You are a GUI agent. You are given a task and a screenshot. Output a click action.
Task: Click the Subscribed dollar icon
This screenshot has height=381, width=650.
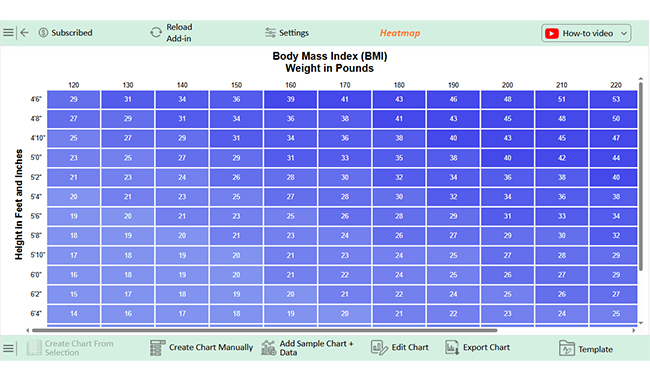click(x=43, y=32)
